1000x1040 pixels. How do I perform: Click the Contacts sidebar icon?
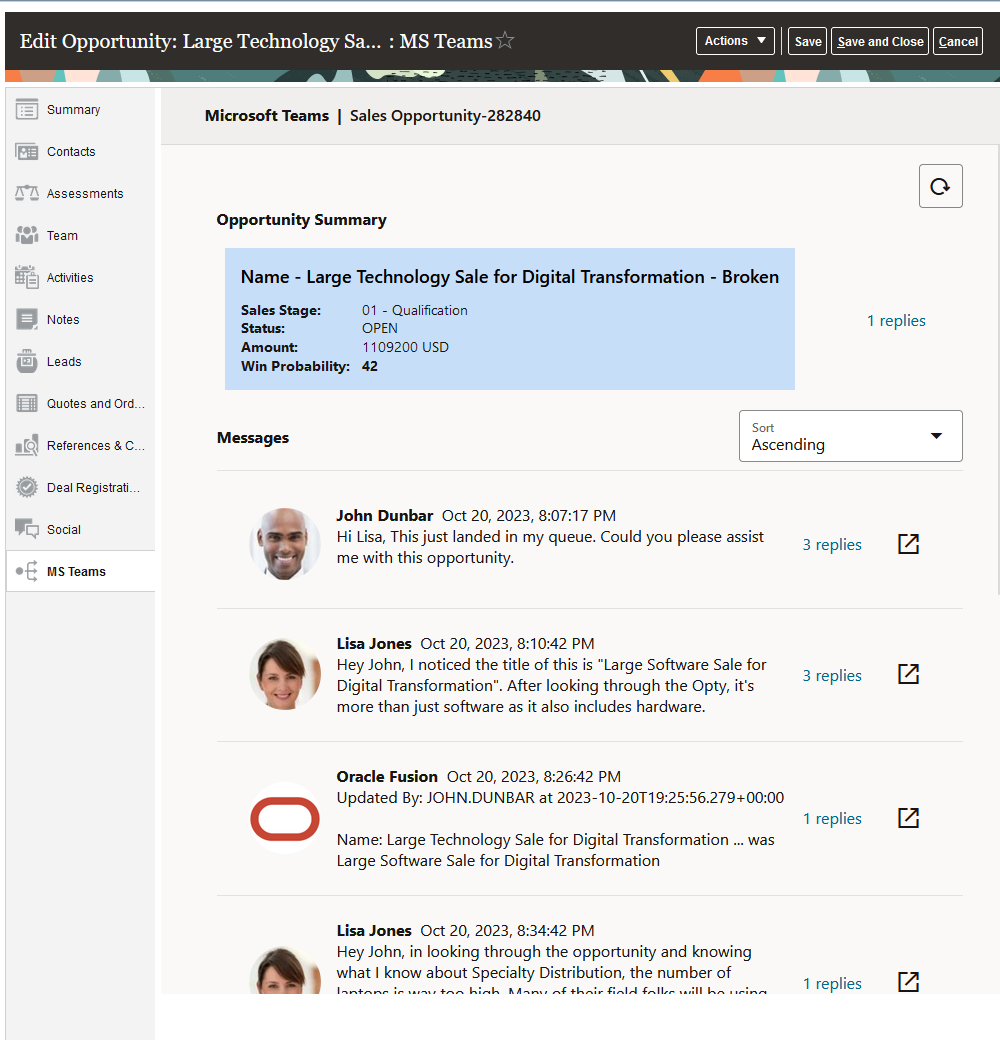[27, 152]
